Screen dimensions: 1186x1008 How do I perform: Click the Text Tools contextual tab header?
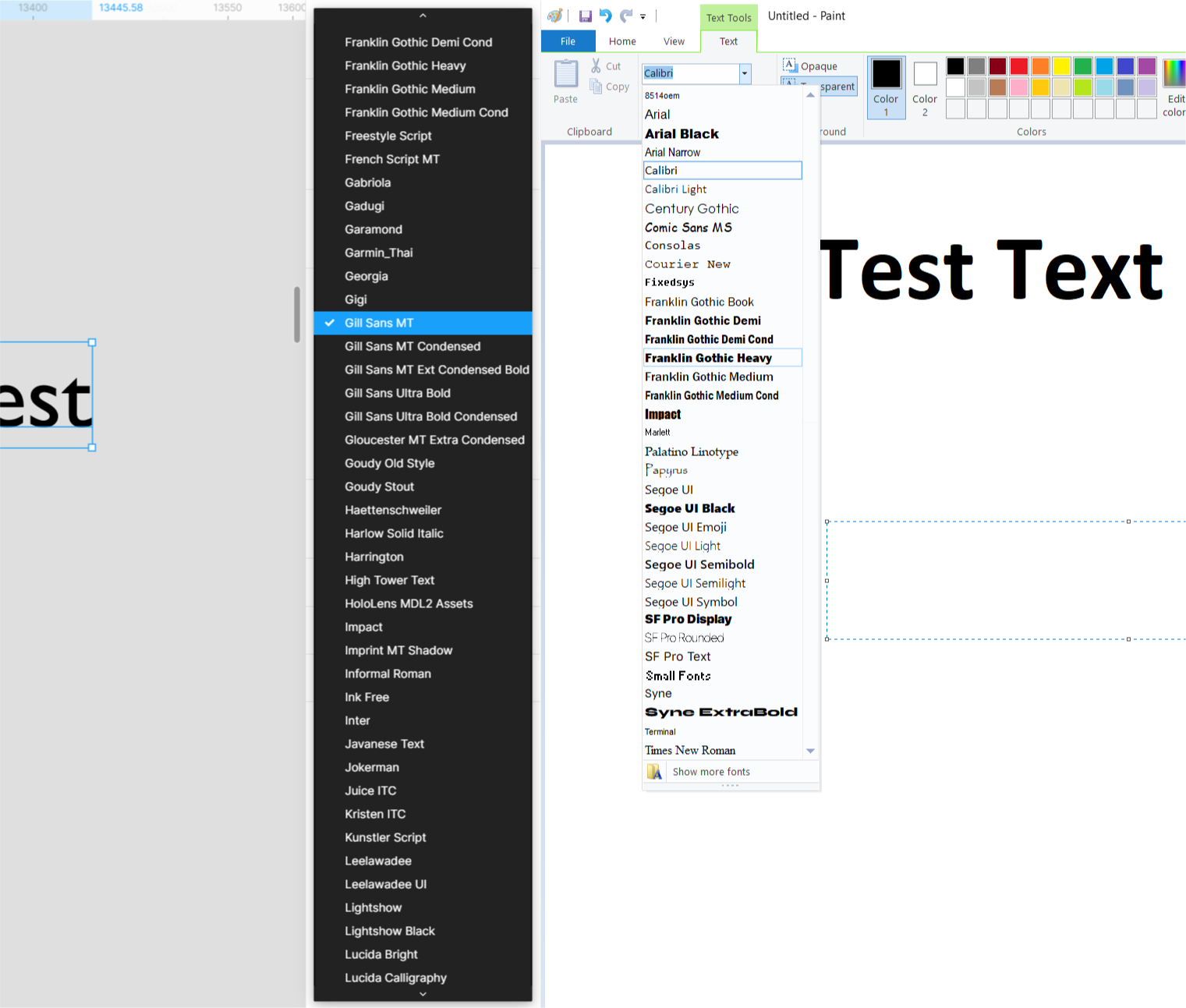728,17
